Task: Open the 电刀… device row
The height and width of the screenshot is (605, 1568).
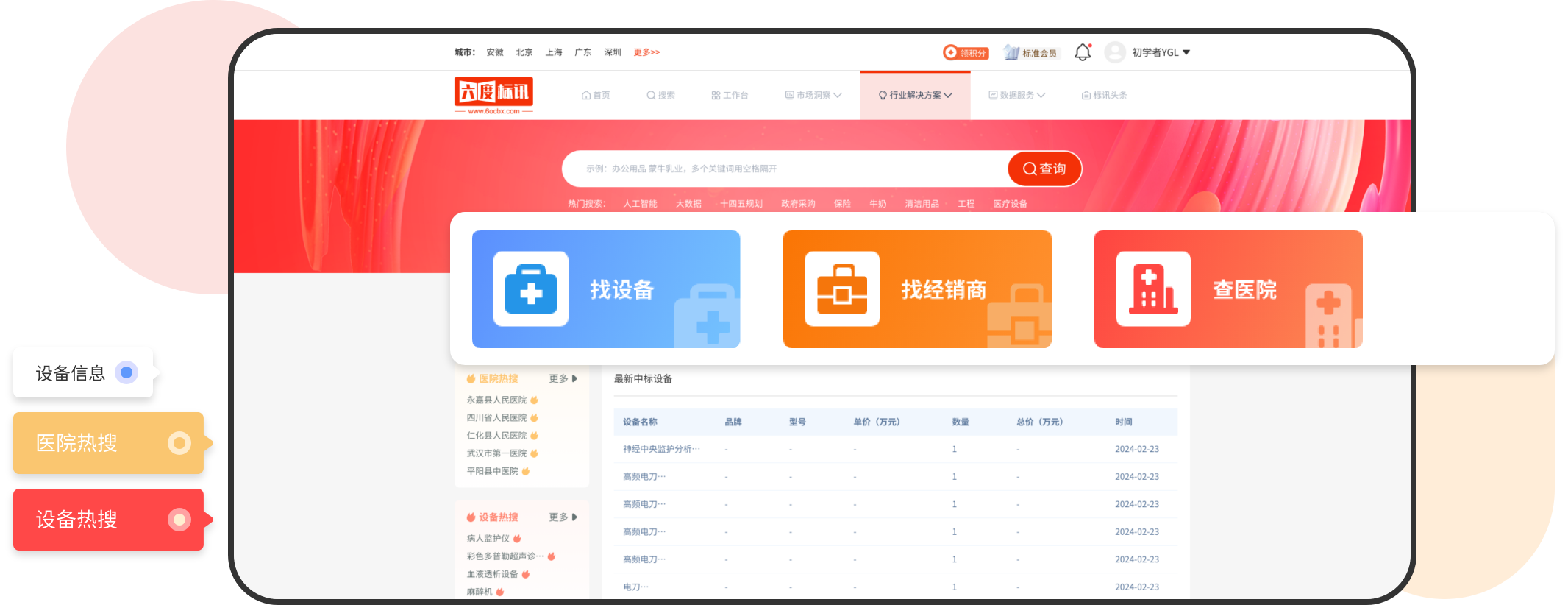Action: coord(895,587)
